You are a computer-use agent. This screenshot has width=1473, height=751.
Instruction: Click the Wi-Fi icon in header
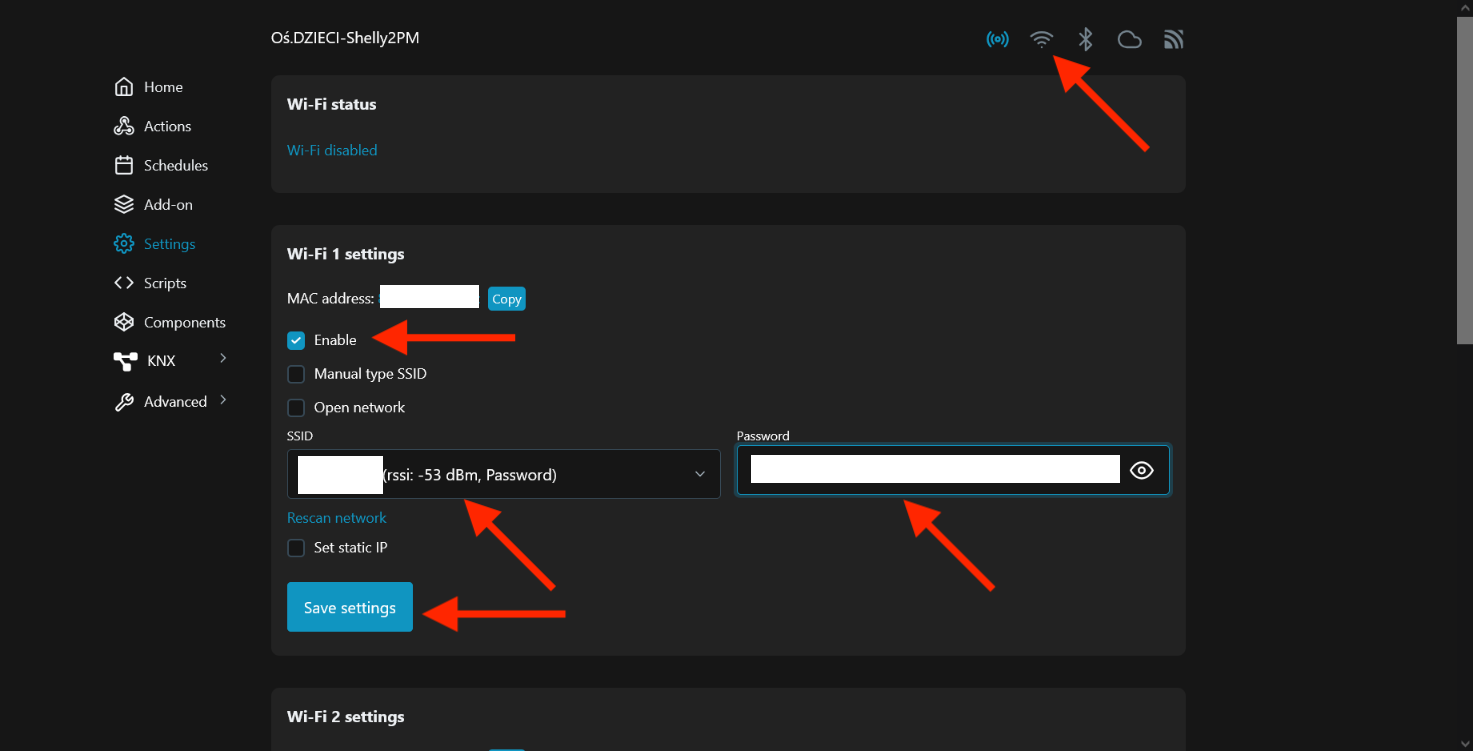pos(1041,40)
